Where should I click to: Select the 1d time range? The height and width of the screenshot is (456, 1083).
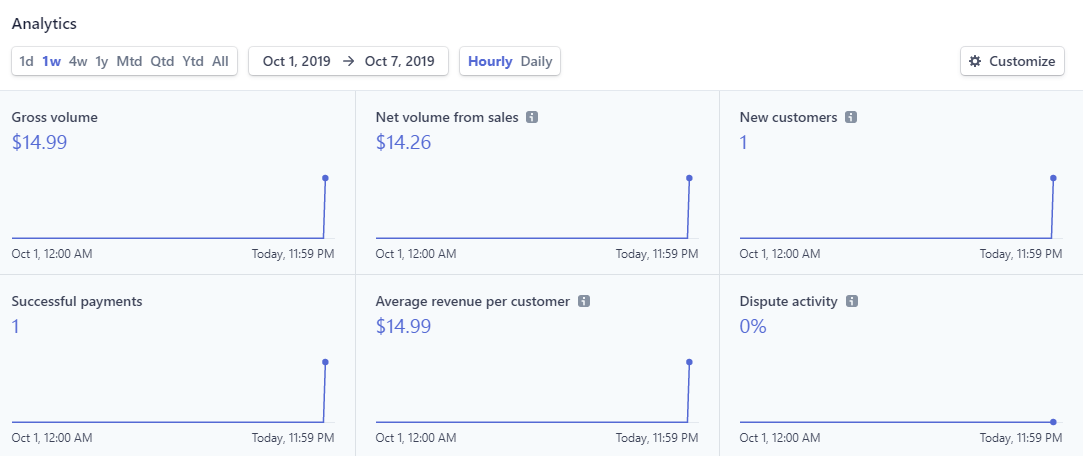coord(26,61)
